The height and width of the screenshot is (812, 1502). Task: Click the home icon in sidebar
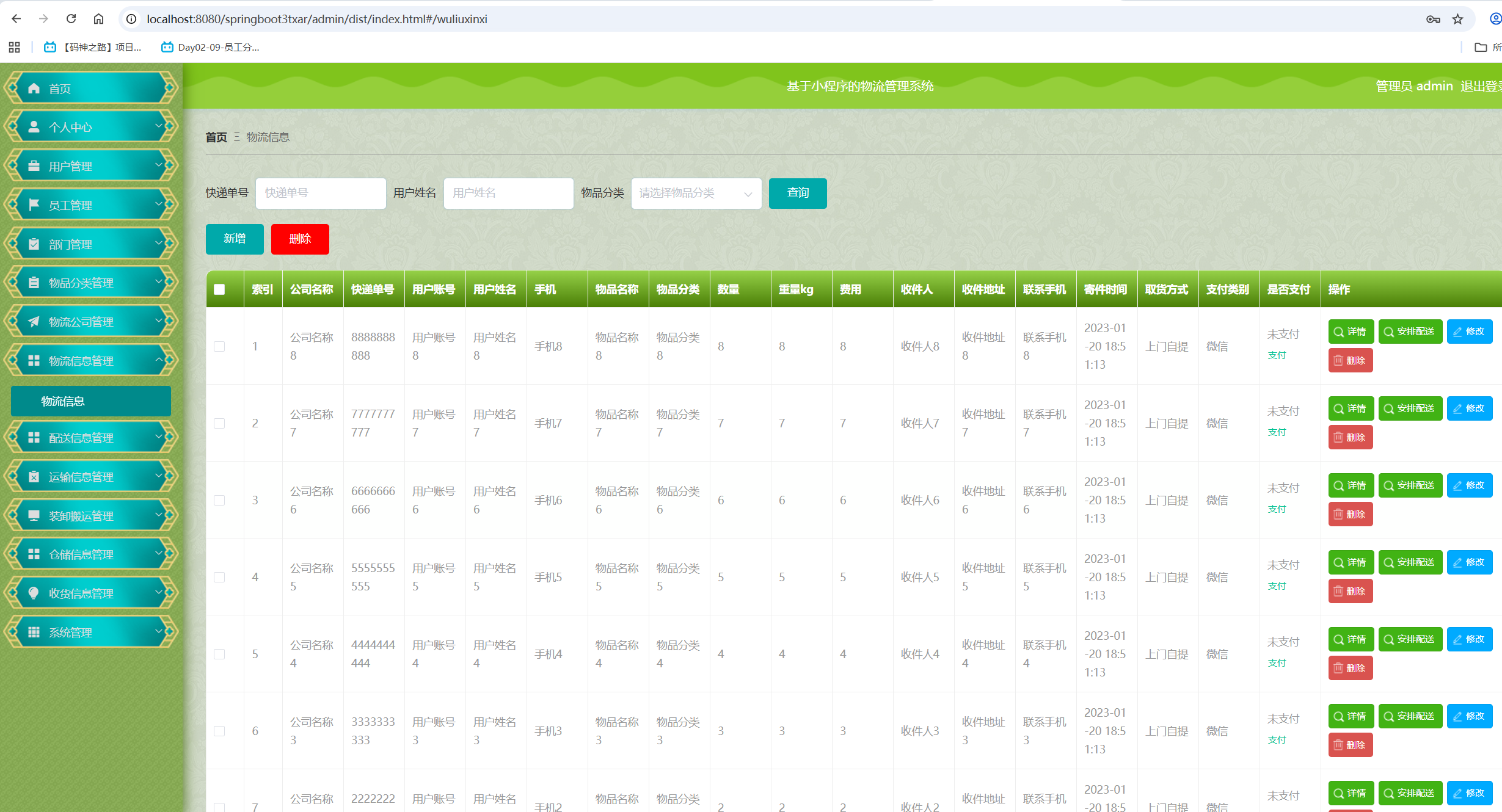(x=34, y=89)
